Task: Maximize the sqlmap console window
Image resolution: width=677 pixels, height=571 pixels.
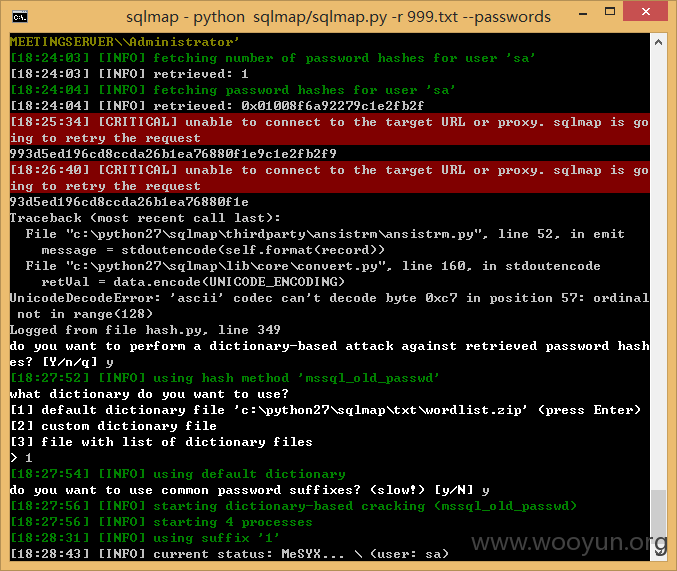Action: (x=610, y=12)
